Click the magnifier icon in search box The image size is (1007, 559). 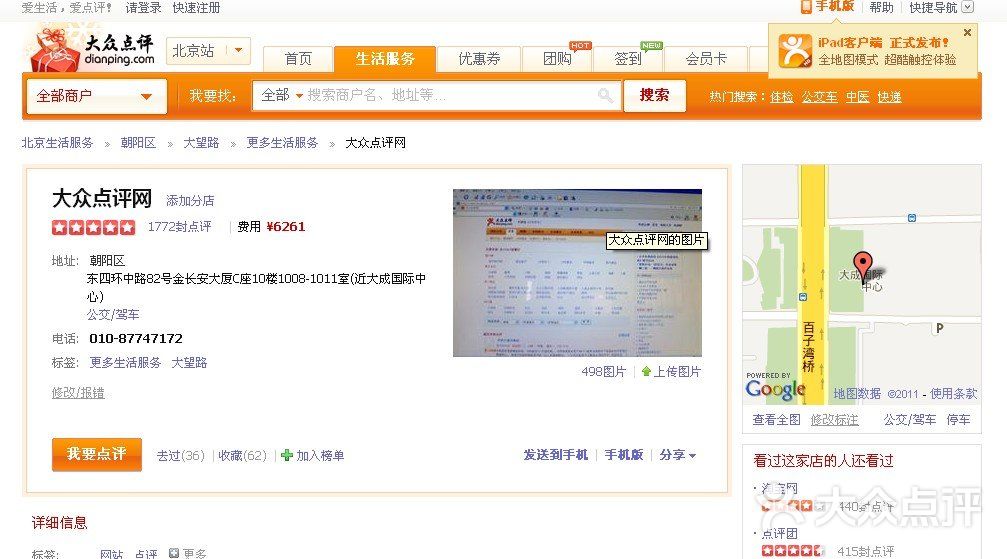click(605, 96)
